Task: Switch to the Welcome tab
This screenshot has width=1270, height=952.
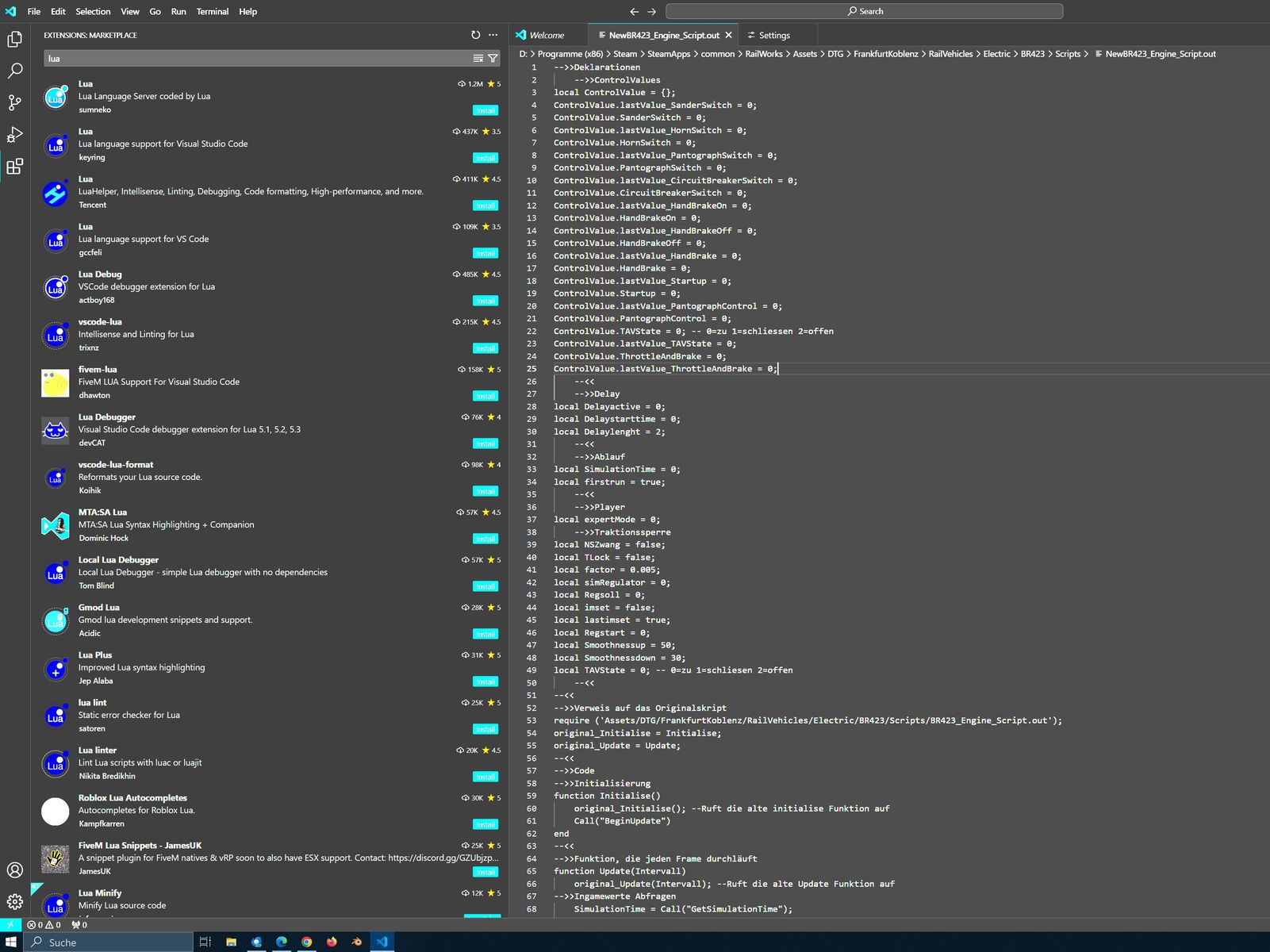Action: click(x=547, y=35)
